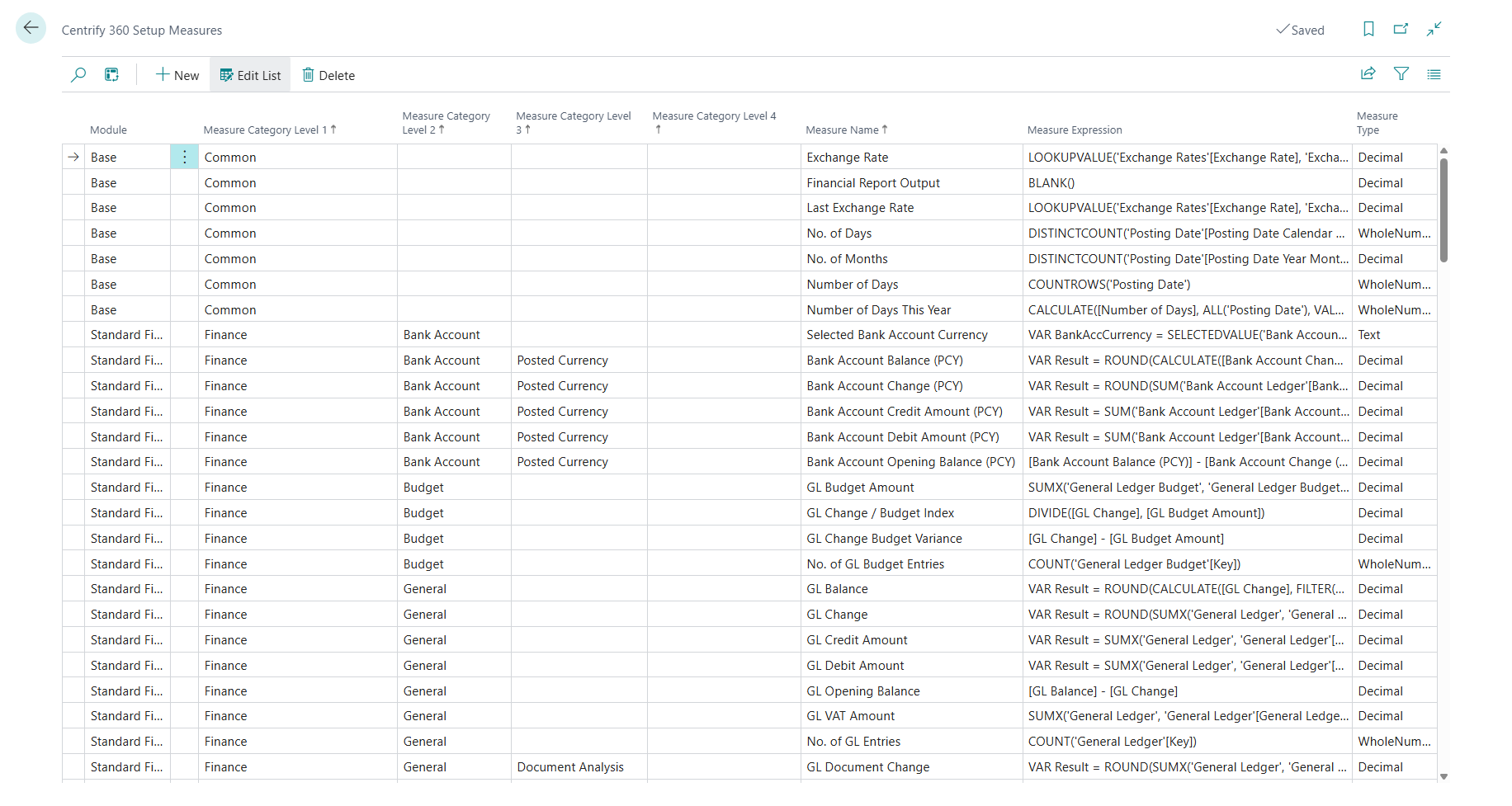The image size is (1512, 806).
Task: Open Measure Expression column header menu
Action: click(x=1075, y=130)
